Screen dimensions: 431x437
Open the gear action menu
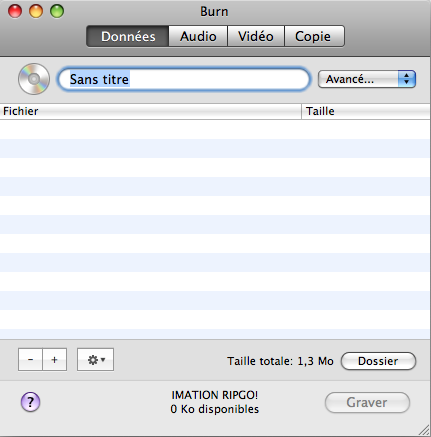click(96, 360)
